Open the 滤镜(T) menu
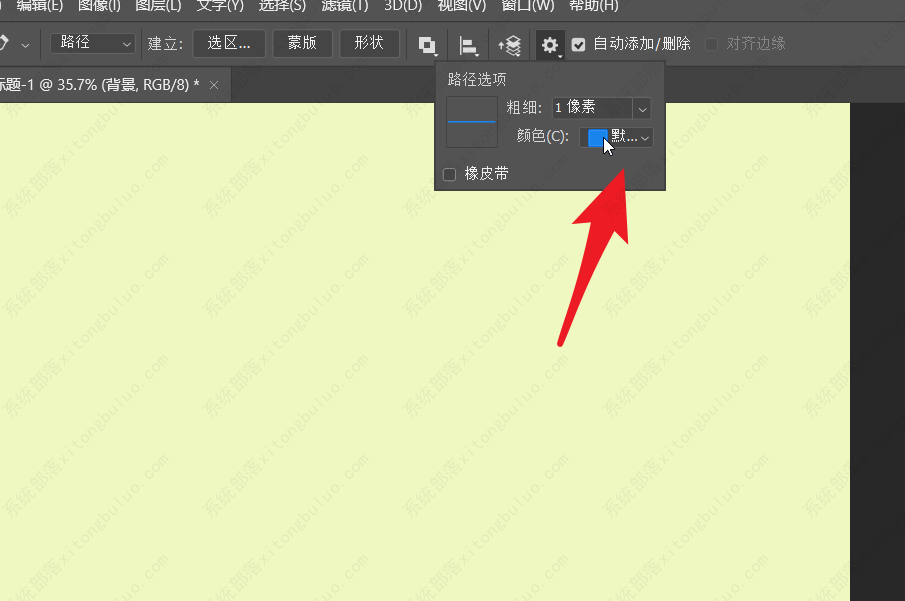The height and width of the screenshot is (601, 905). click(x=345, y=6)
